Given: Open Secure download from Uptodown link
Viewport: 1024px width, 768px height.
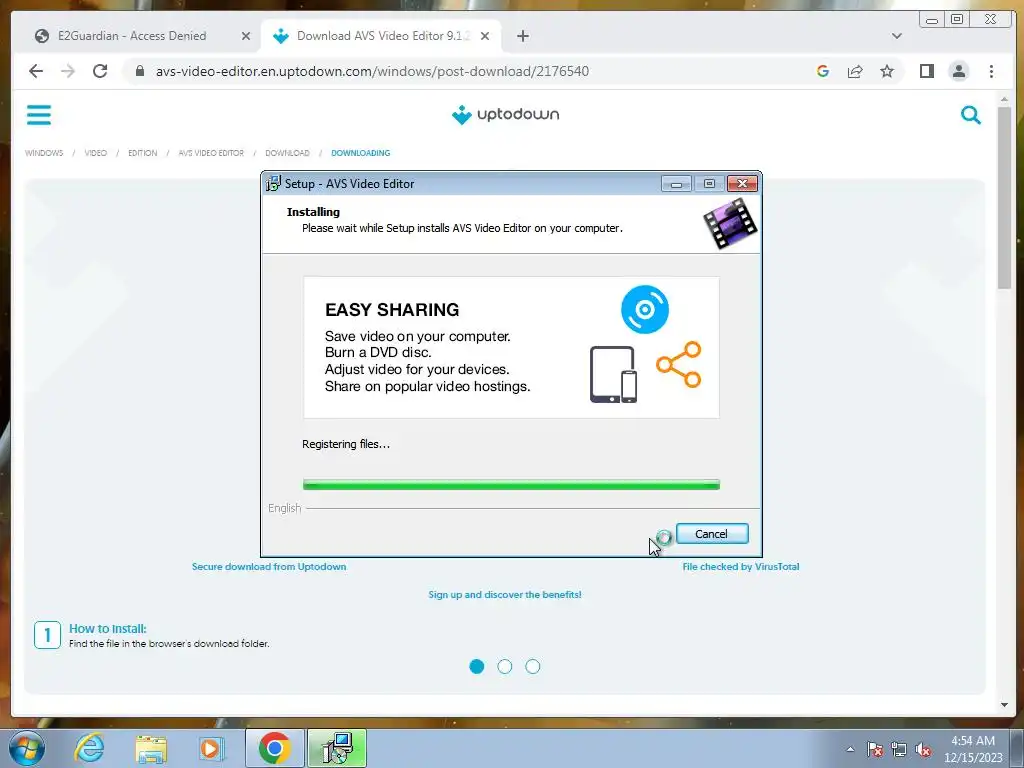Looking at the screenshot, I should coord(269,566).
